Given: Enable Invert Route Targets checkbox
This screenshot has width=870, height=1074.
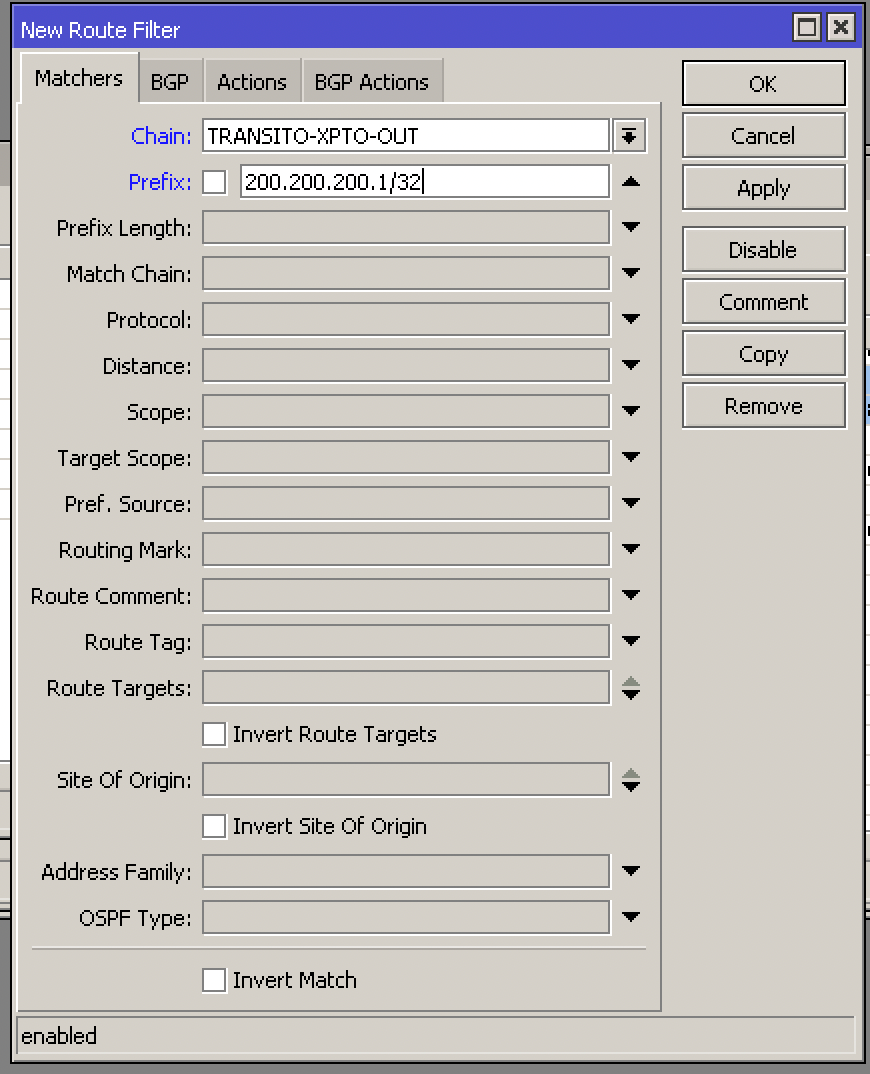Looking at the screenshot, I should (x=214, y=734).
